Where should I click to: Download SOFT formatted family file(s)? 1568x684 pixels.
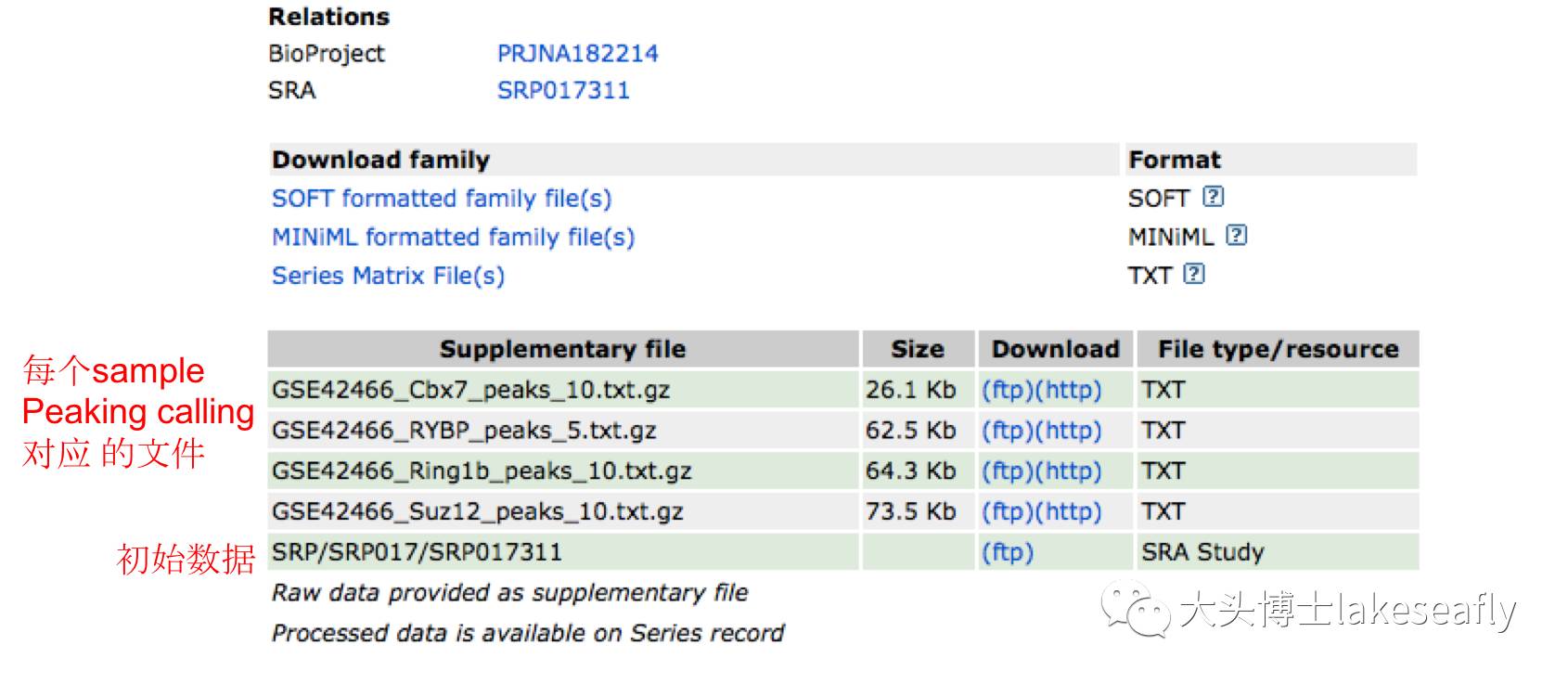tap(442, 199)
